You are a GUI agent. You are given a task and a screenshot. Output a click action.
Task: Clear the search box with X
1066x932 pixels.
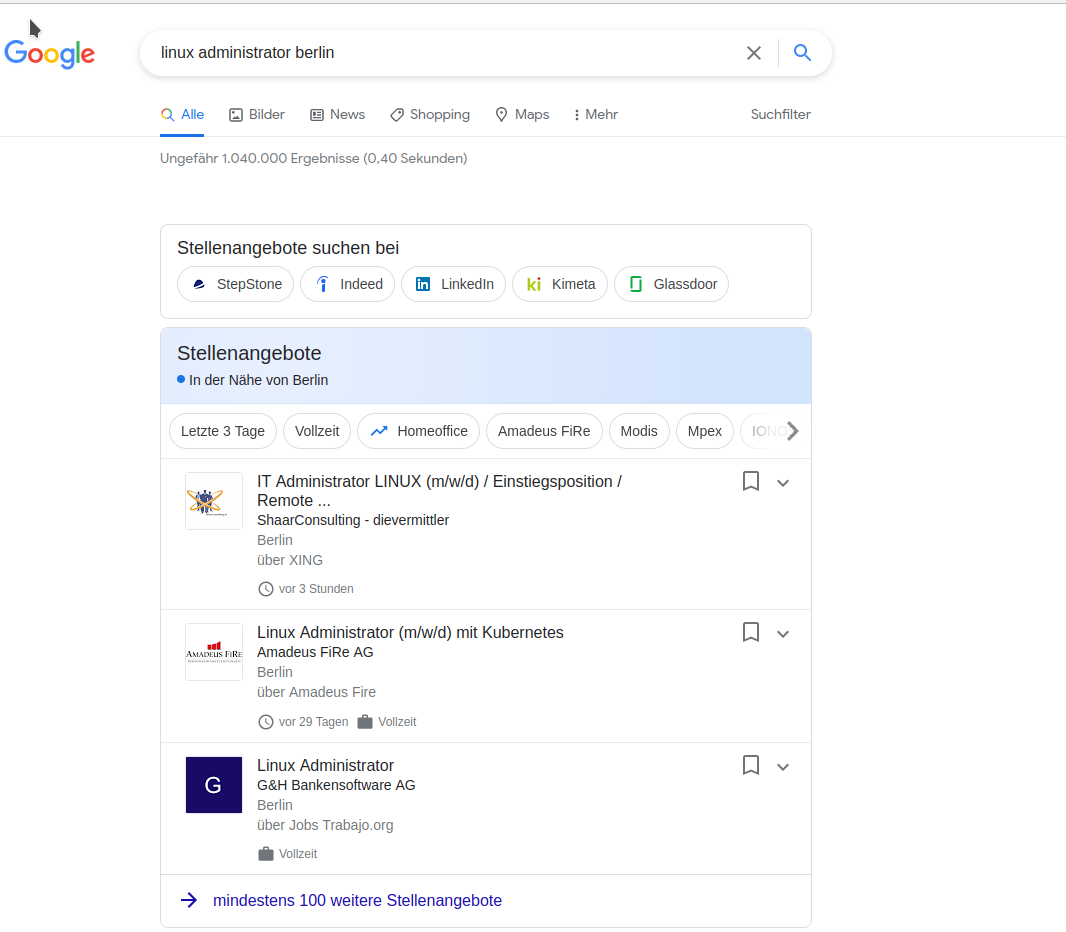click(753, 53)
